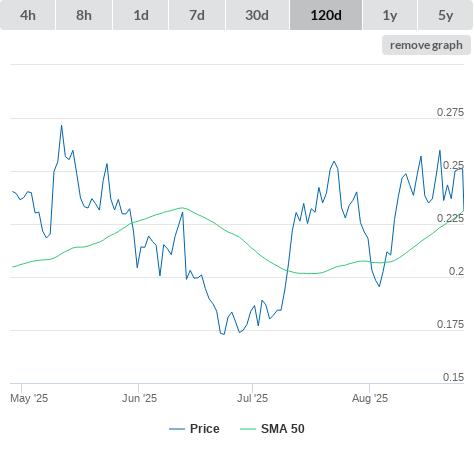Switch chart to 1y range
The width and height of the screenshot is (474, 455).
coord(390,15)
